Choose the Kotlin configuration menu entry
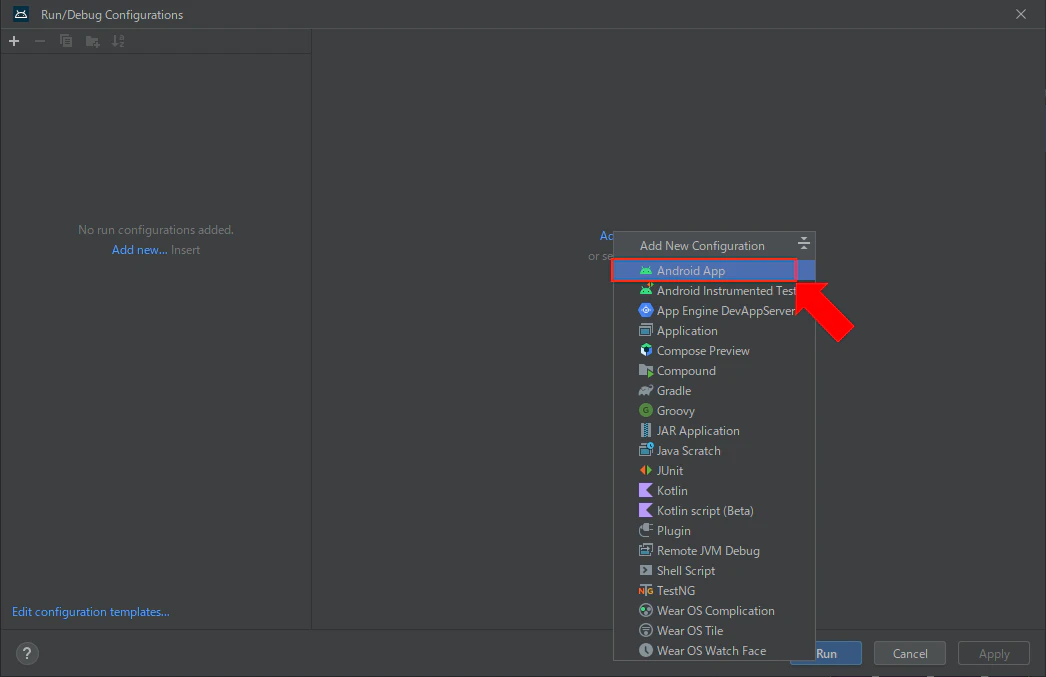The width and height of the screenshot is (1046, 677). tap(714, 491)
